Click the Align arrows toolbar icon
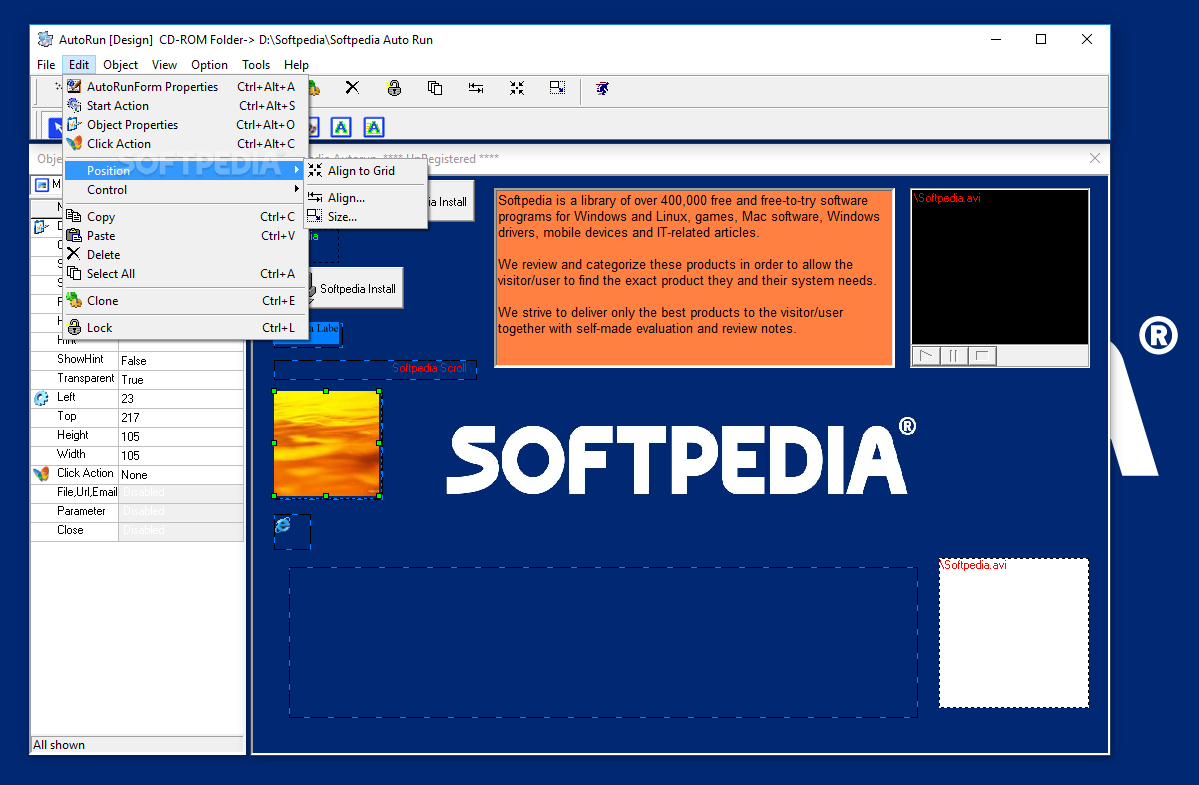This screenshot has width=1199, height=785. point(476,88)
